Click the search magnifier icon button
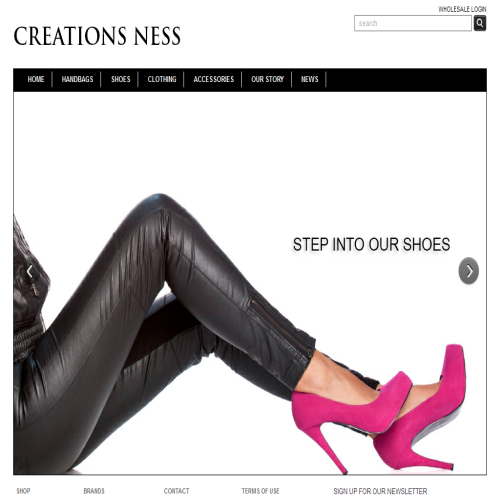 point(480,23)
